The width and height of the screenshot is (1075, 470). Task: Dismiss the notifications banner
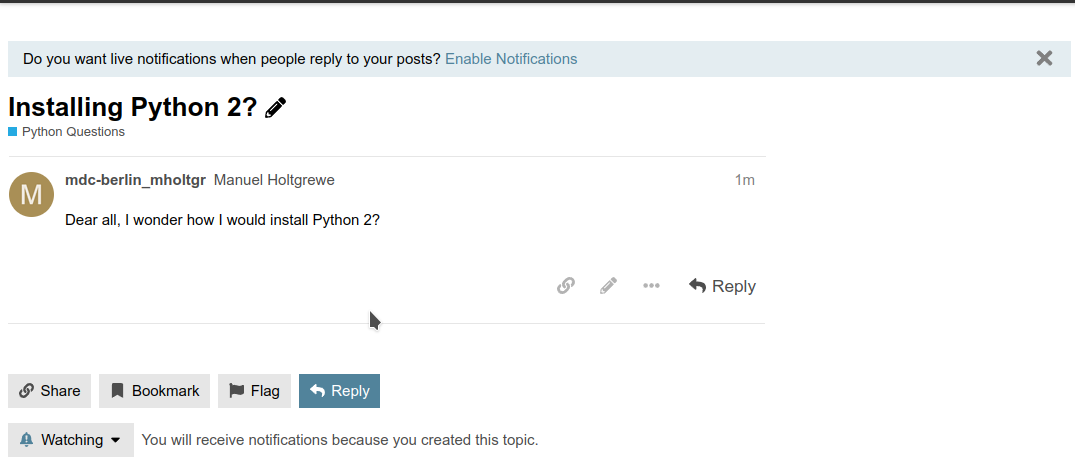1044,58
